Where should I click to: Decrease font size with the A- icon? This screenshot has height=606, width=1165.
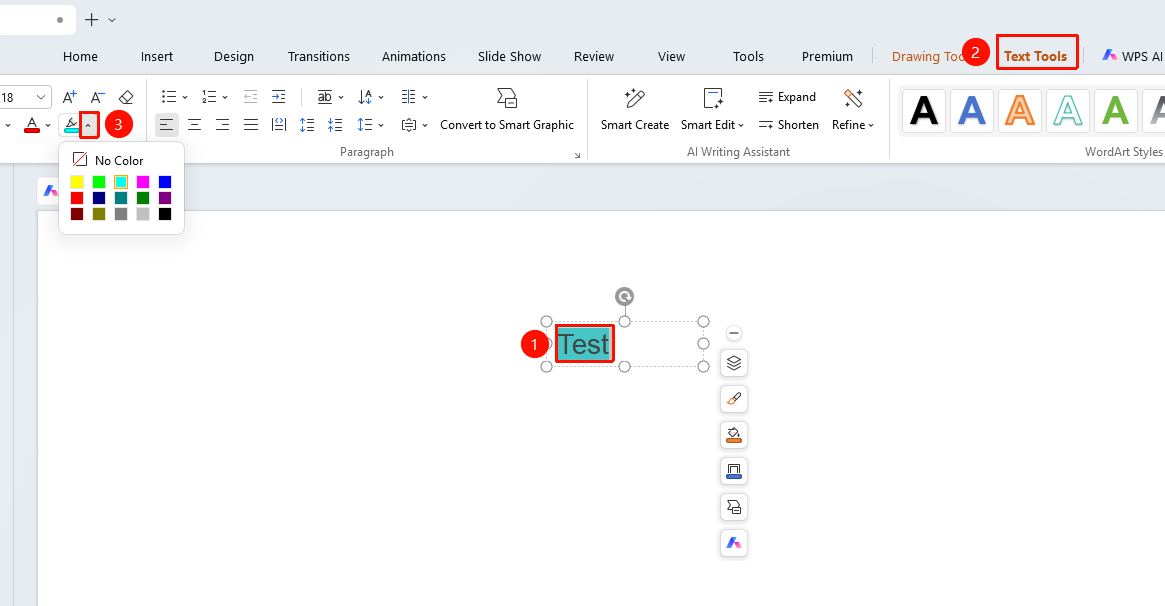tap(97, 97)
